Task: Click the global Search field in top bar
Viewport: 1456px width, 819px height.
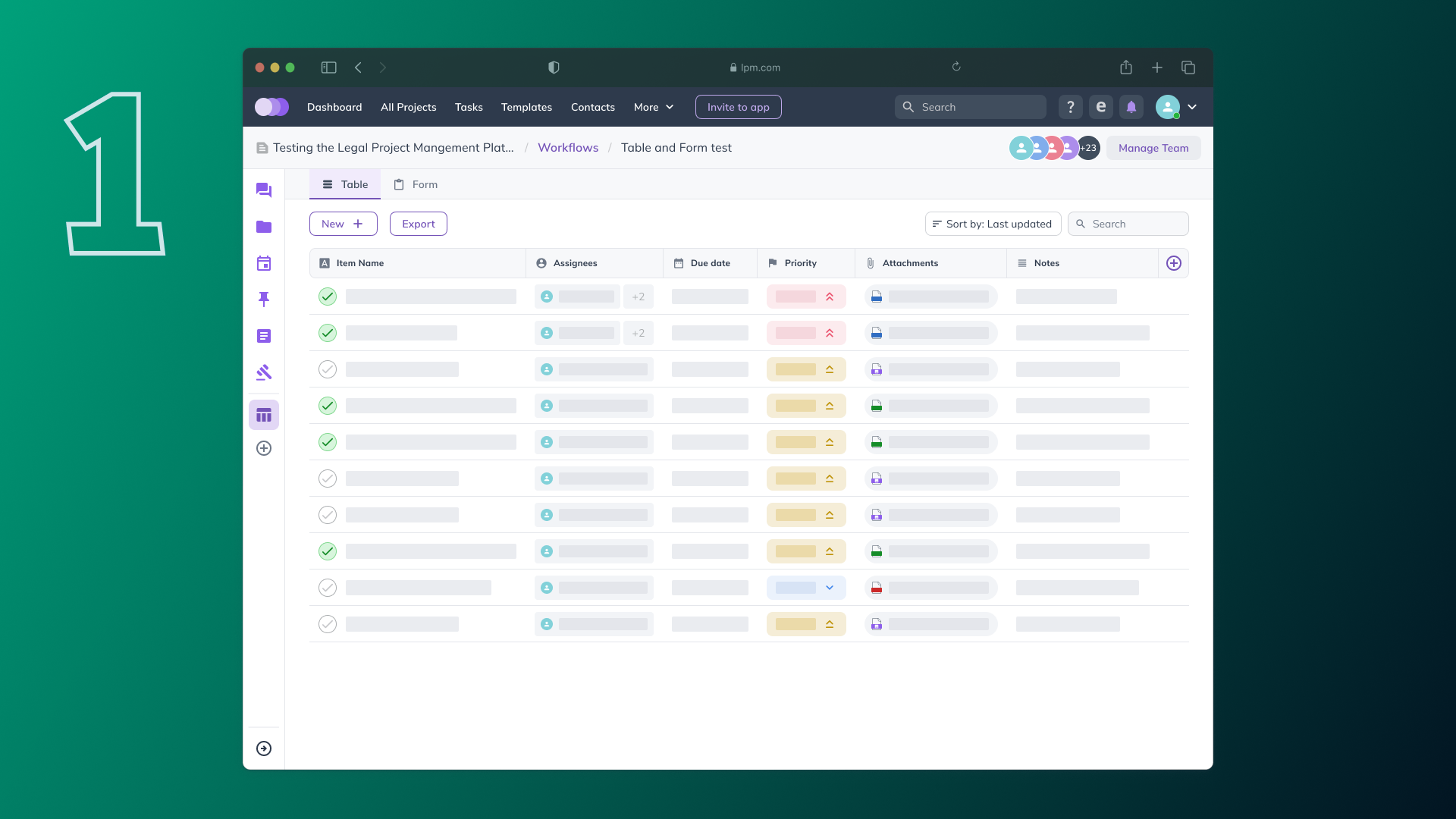Action: pyautogui.click(x=971, y=107)
